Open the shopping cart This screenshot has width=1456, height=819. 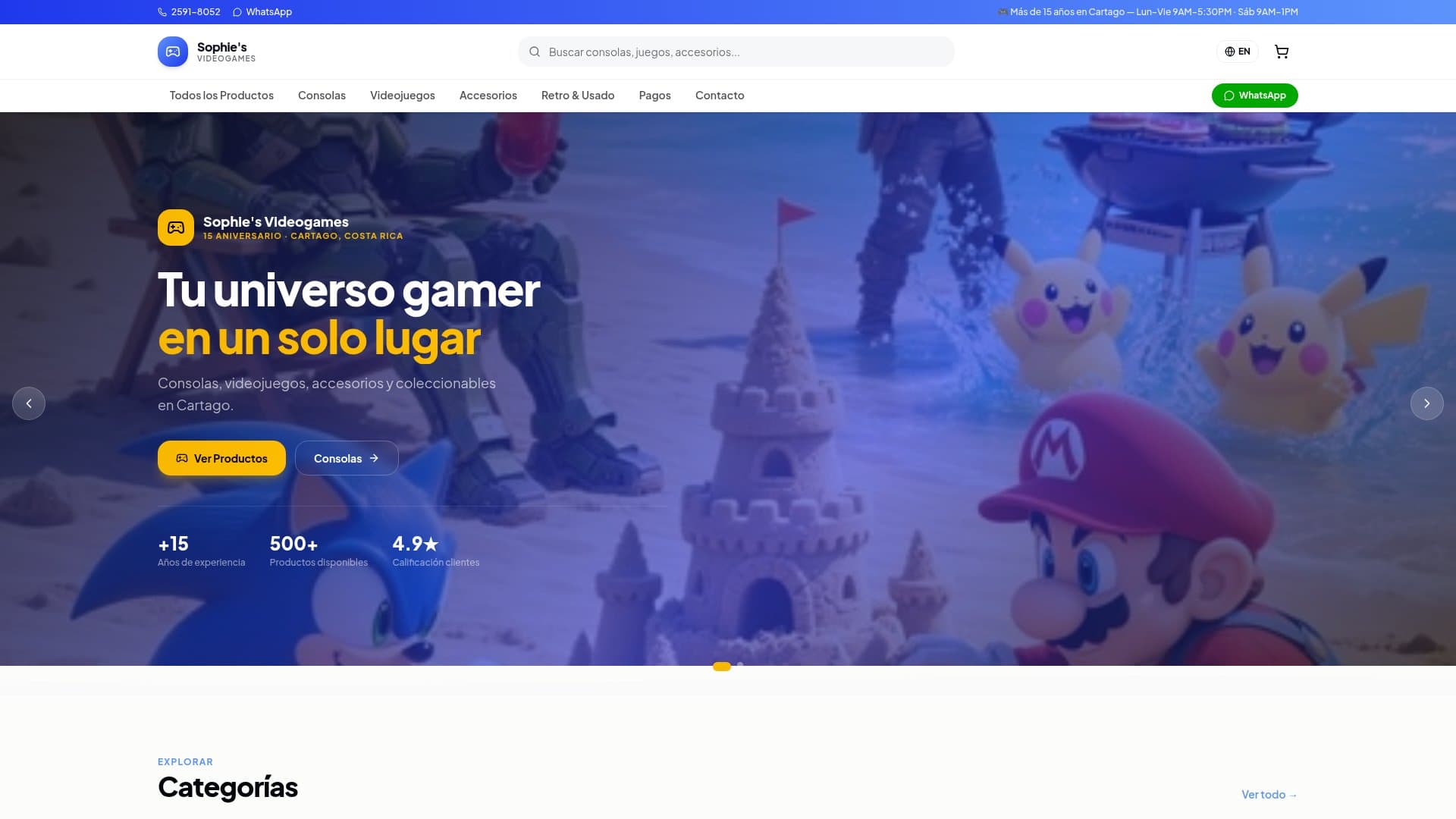click(1282, 52)
